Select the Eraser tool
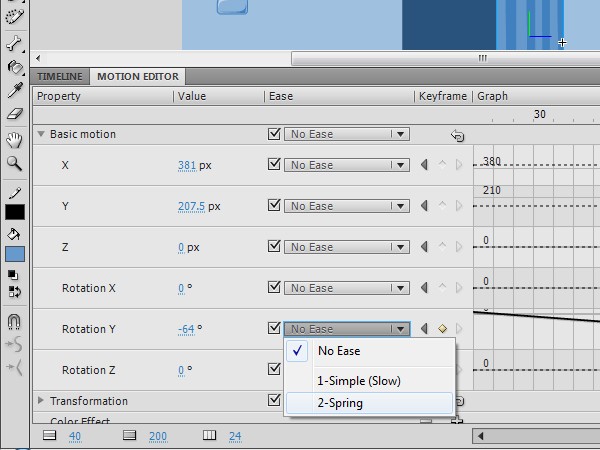The height and width of the screenshot is (450, 600). (x=14, y=113)
